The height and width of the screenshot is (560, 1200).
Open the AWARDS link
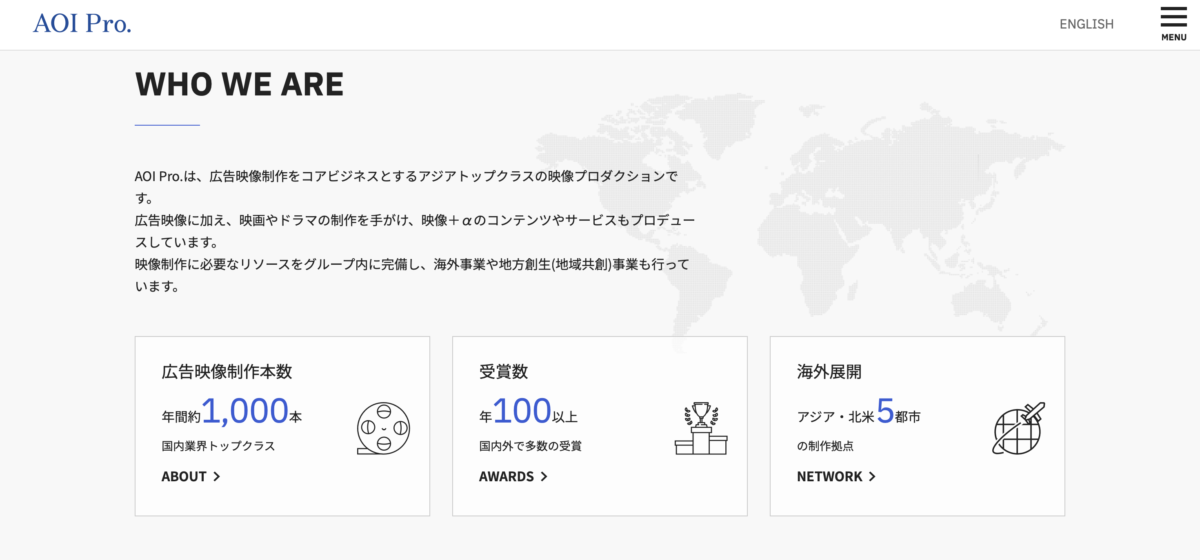[506, 477]
